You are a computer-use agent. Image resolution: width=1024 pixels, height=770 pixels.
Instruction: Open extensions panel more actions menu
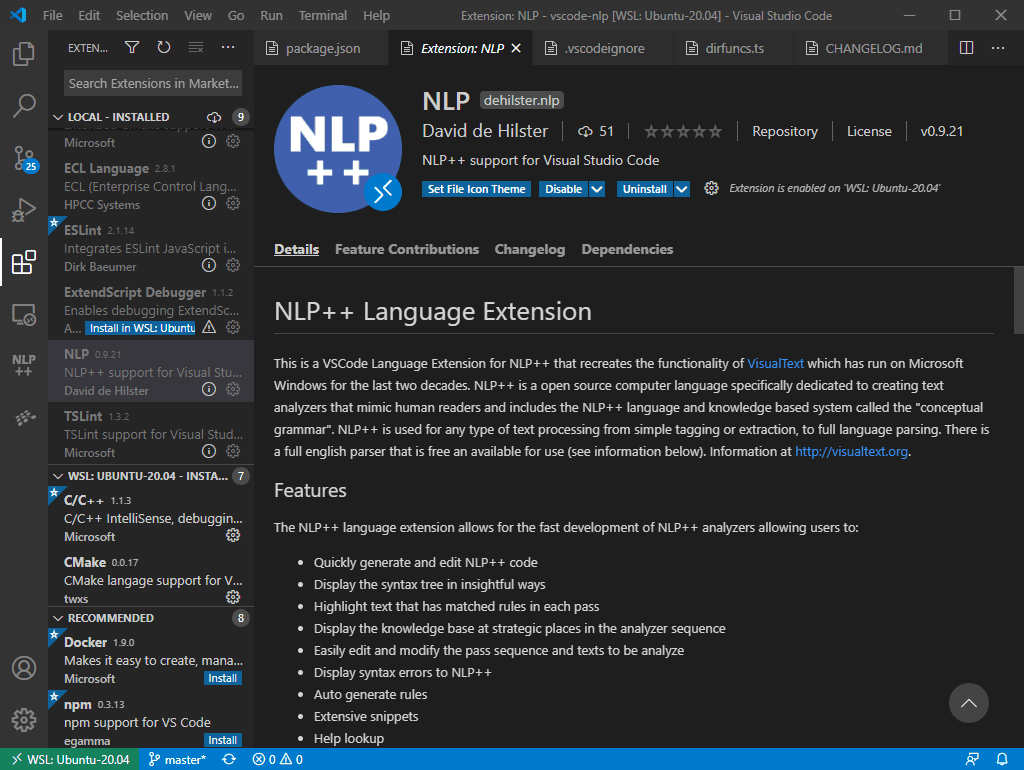pyautogui.click(x=227, y=48)
